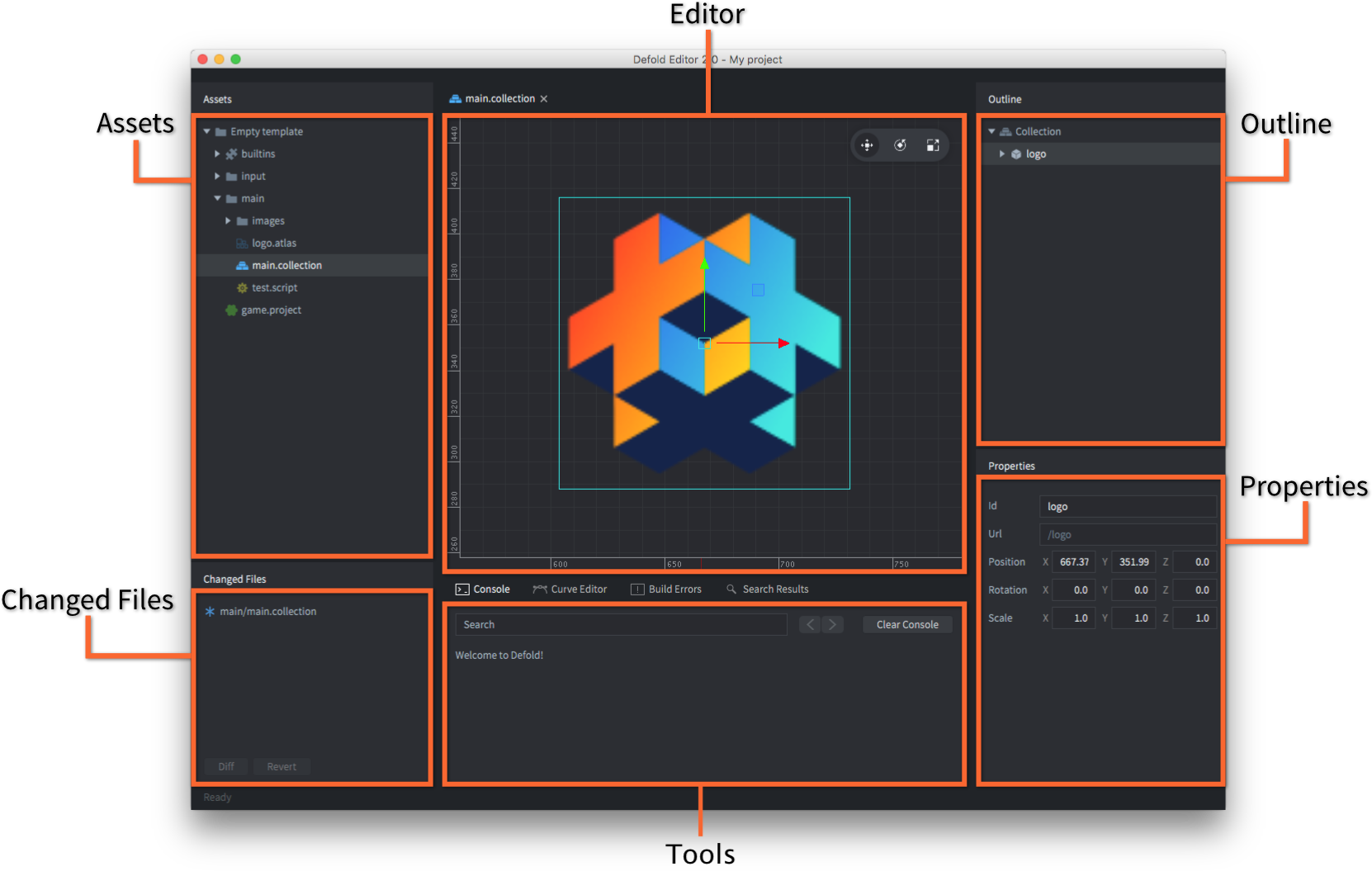1372x876 pixels.
Task: Expand the builtins folder
Action: click(217, 154)
